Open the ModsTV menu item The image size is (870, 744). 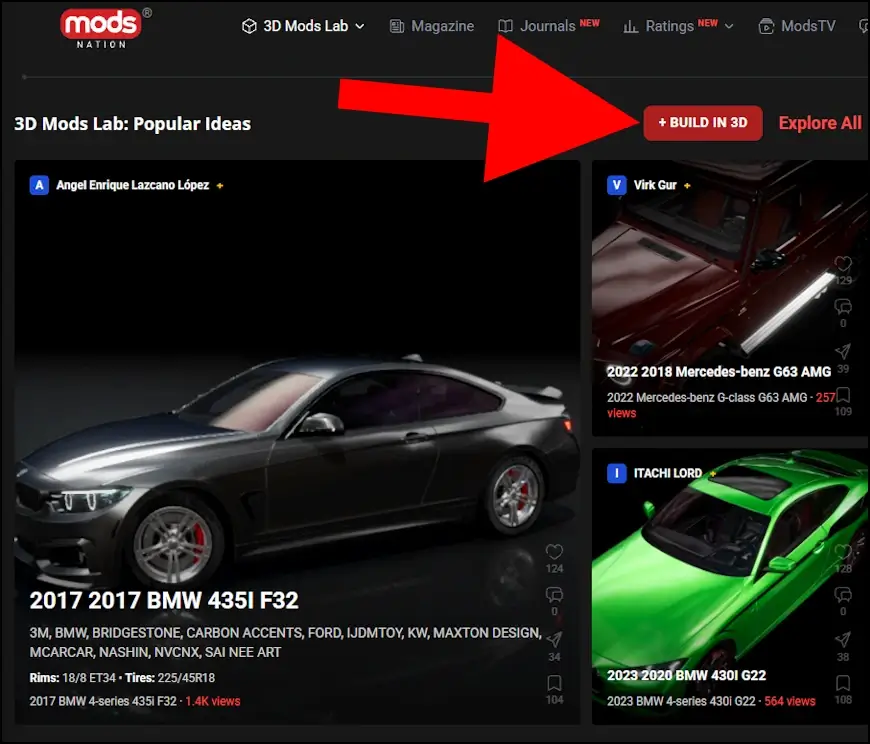tap(797, 26)
